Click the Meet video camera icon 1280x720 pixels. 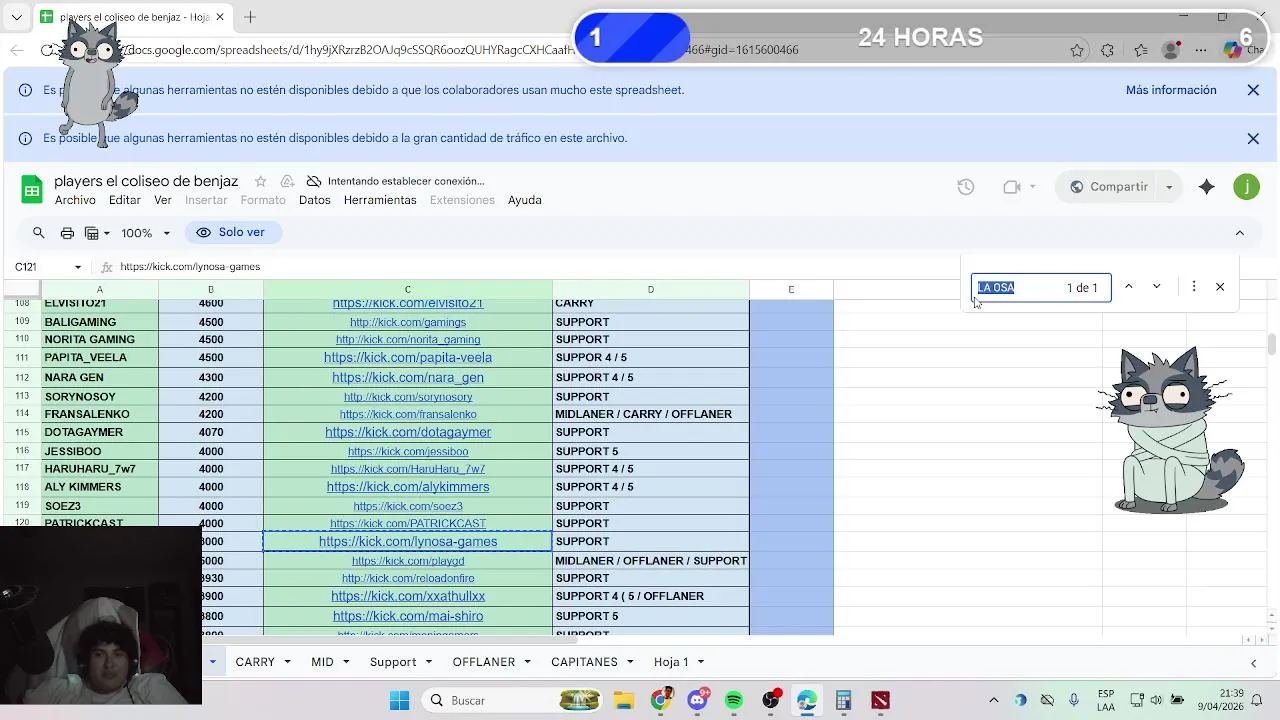coord(1011,187)
